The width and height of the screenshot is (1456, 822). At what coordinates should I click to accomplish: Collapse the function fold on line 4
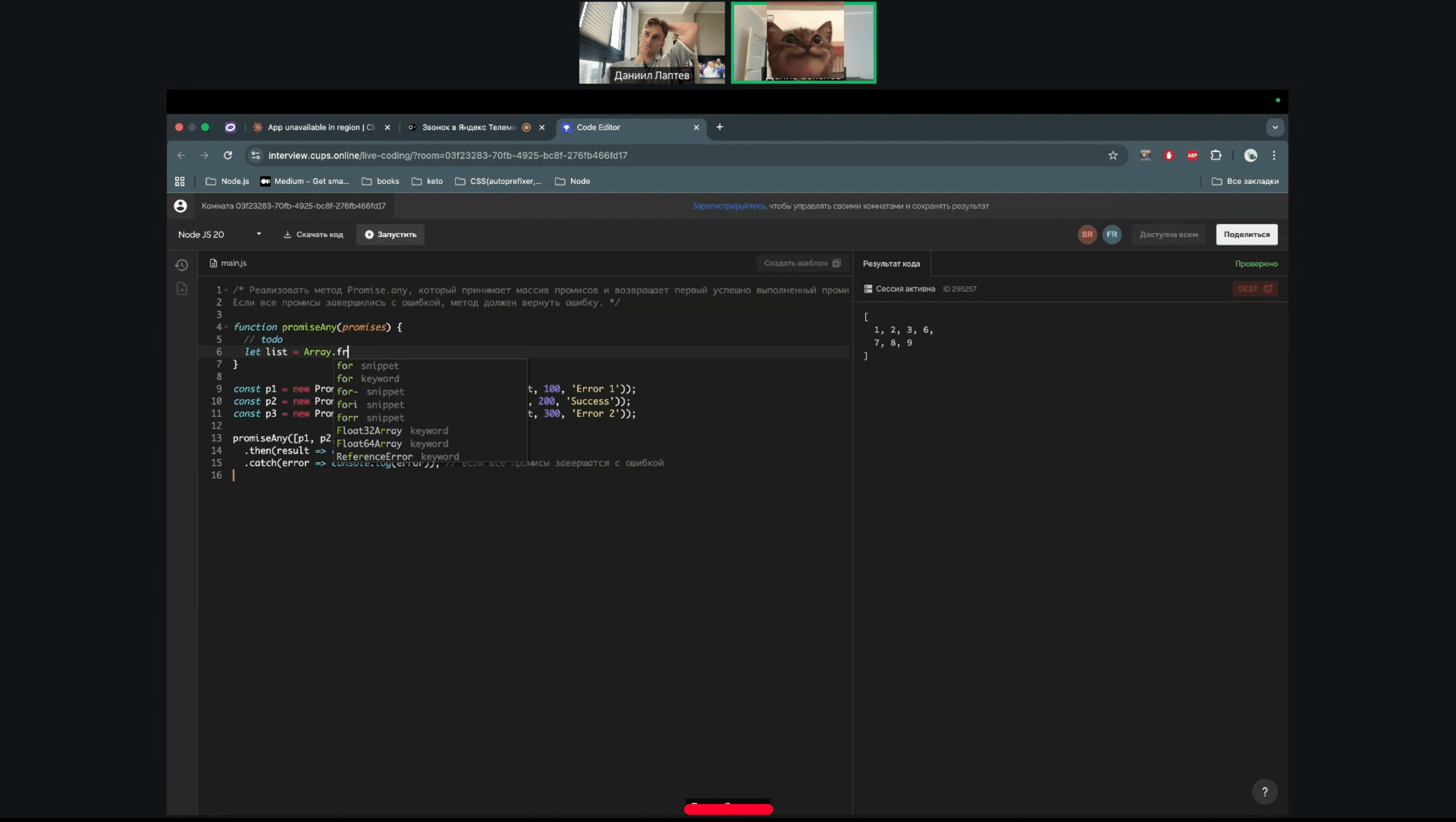tap(226, 328)
